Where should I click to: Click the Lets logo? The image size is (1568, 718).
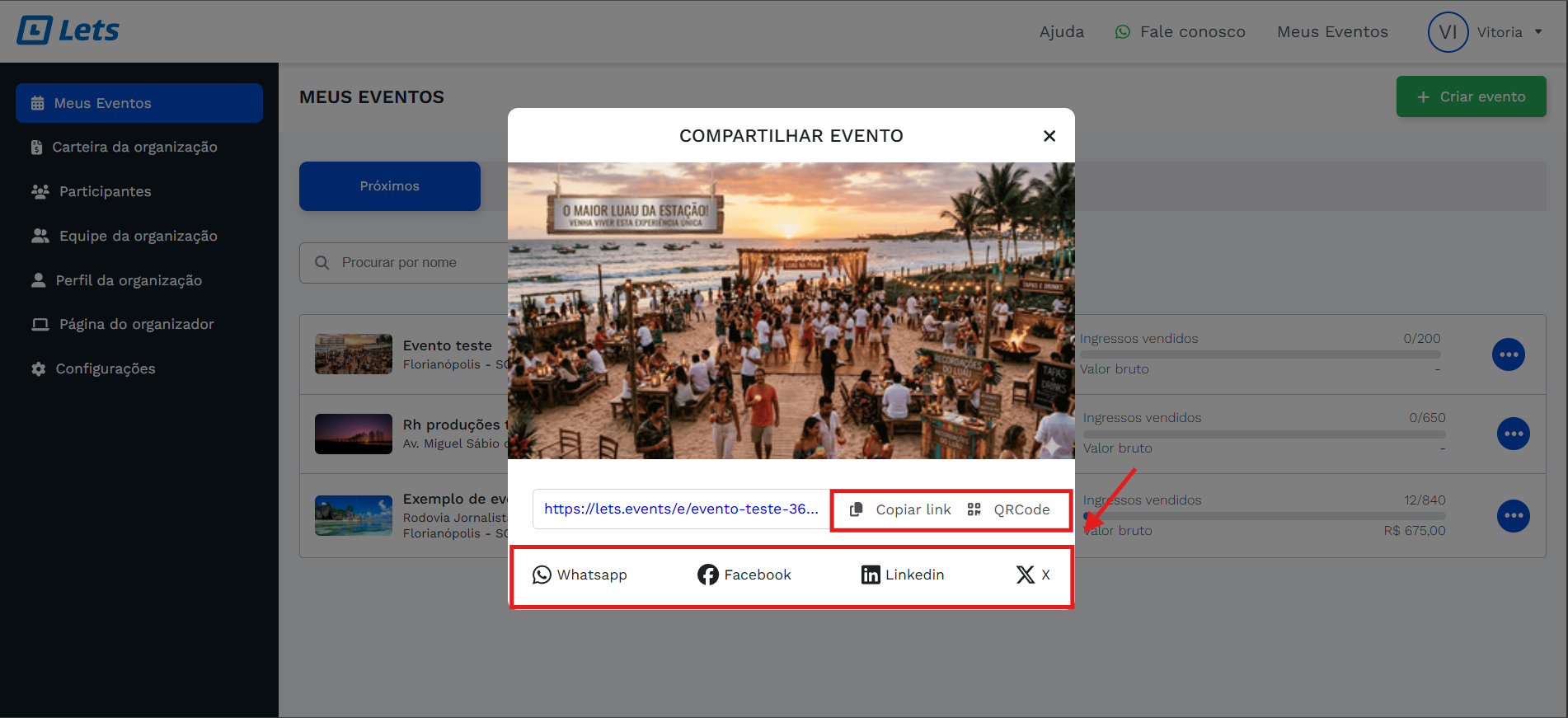[x=68, y=31]
